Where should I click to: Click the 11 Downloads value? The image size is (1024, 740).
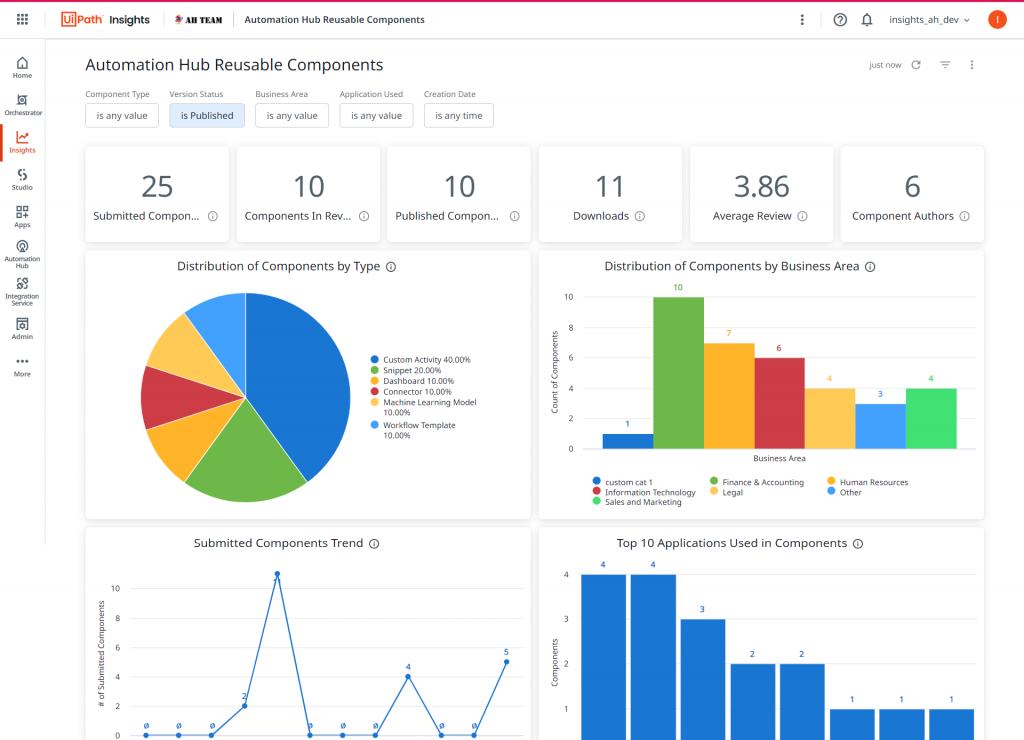[x=609, y=187]
